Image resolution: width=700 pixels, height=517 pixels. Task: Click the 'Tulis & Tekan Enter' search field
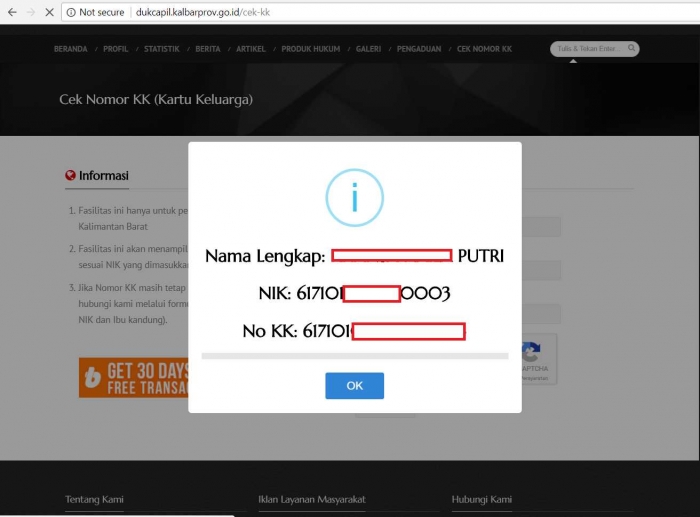tap(588, 49)
